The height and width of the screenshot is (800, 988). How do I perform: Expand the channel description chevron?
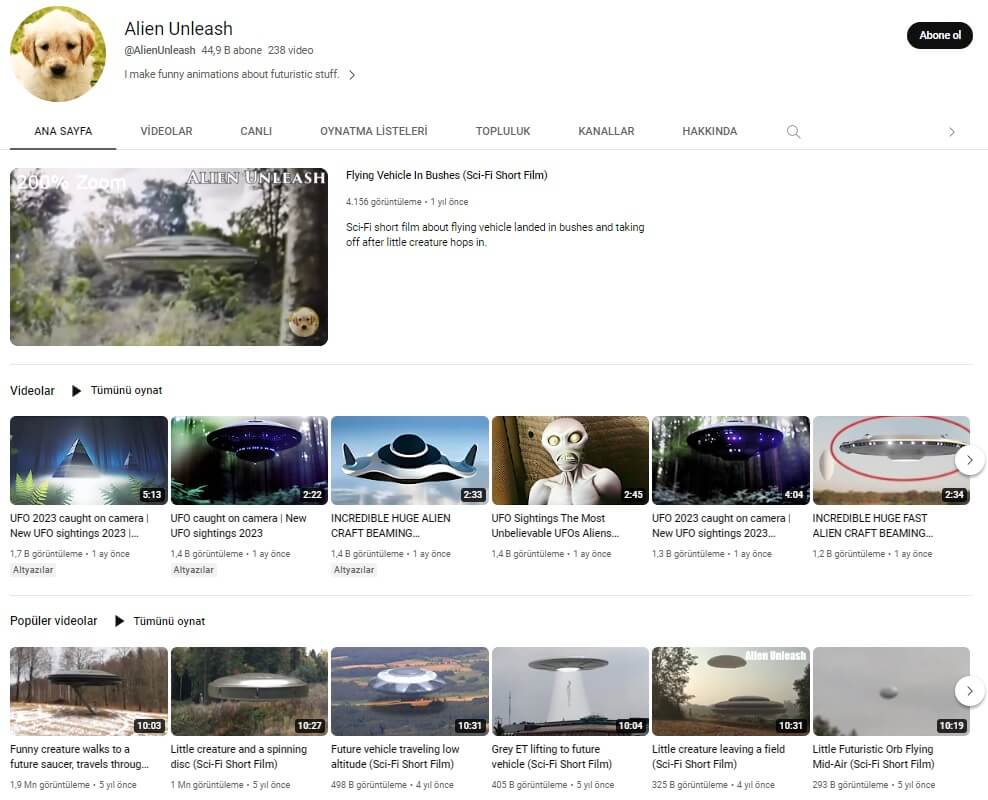point(352,75)
